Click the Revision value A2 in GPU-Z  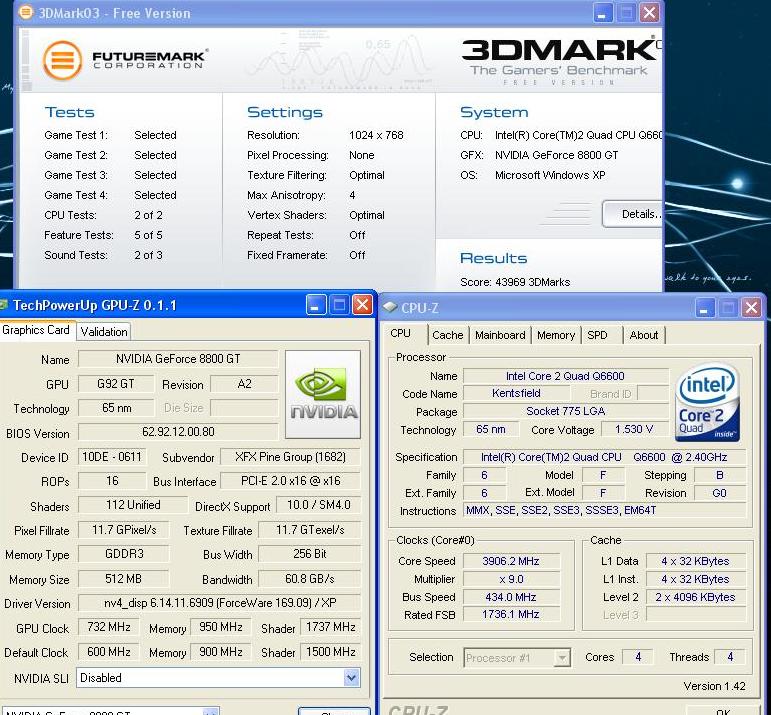(244, 384)
